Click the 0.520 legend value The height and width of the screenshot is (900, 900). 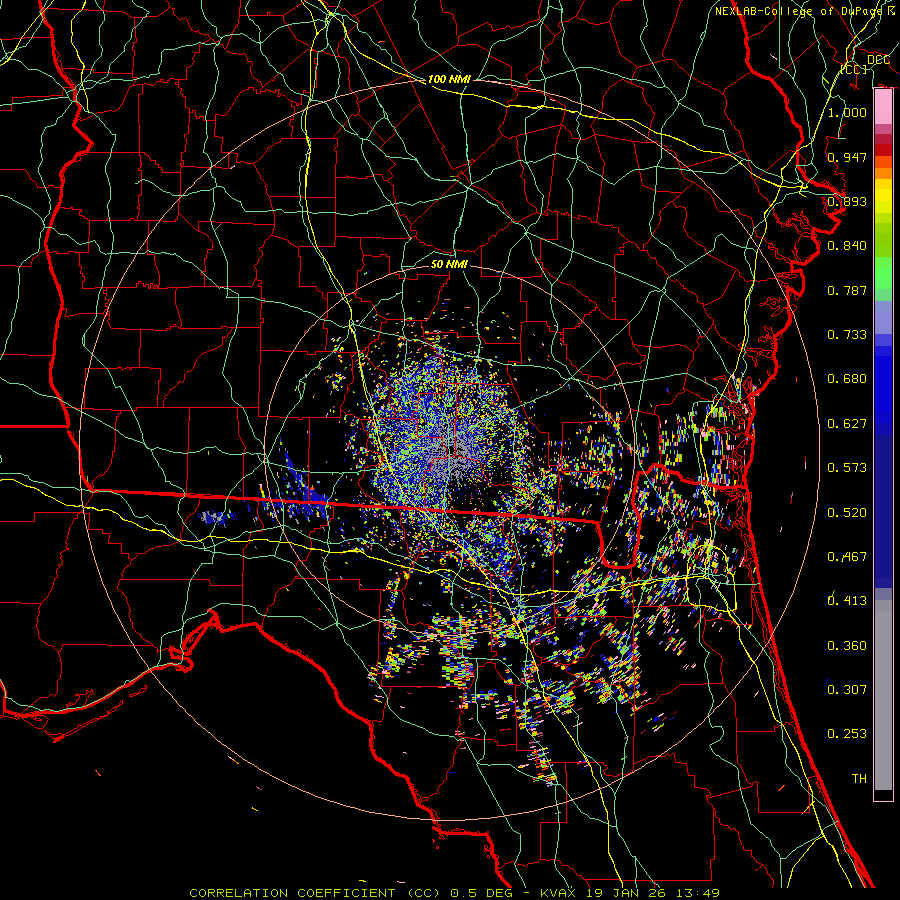pyautogui.click(x=847, y=513)
